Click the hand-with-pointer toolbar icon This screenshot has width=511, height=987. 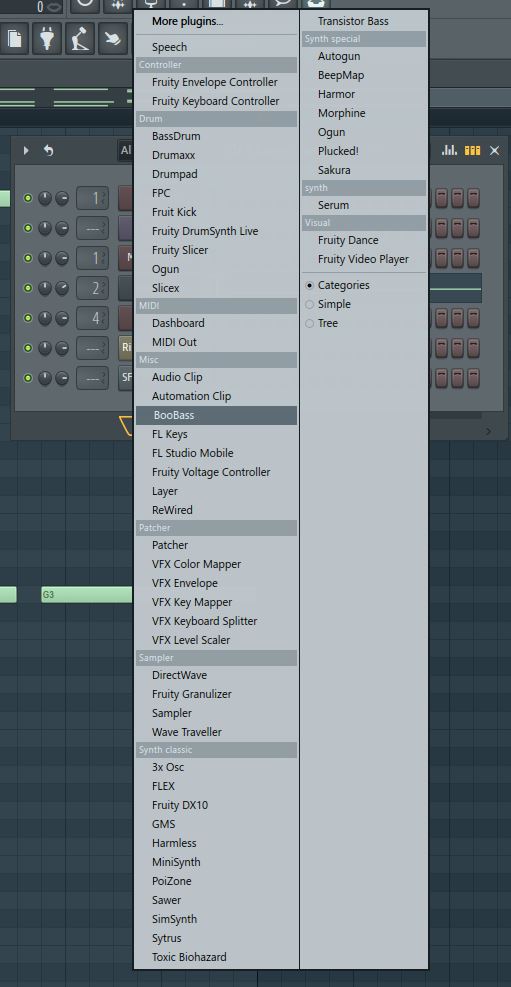(114, 38)
